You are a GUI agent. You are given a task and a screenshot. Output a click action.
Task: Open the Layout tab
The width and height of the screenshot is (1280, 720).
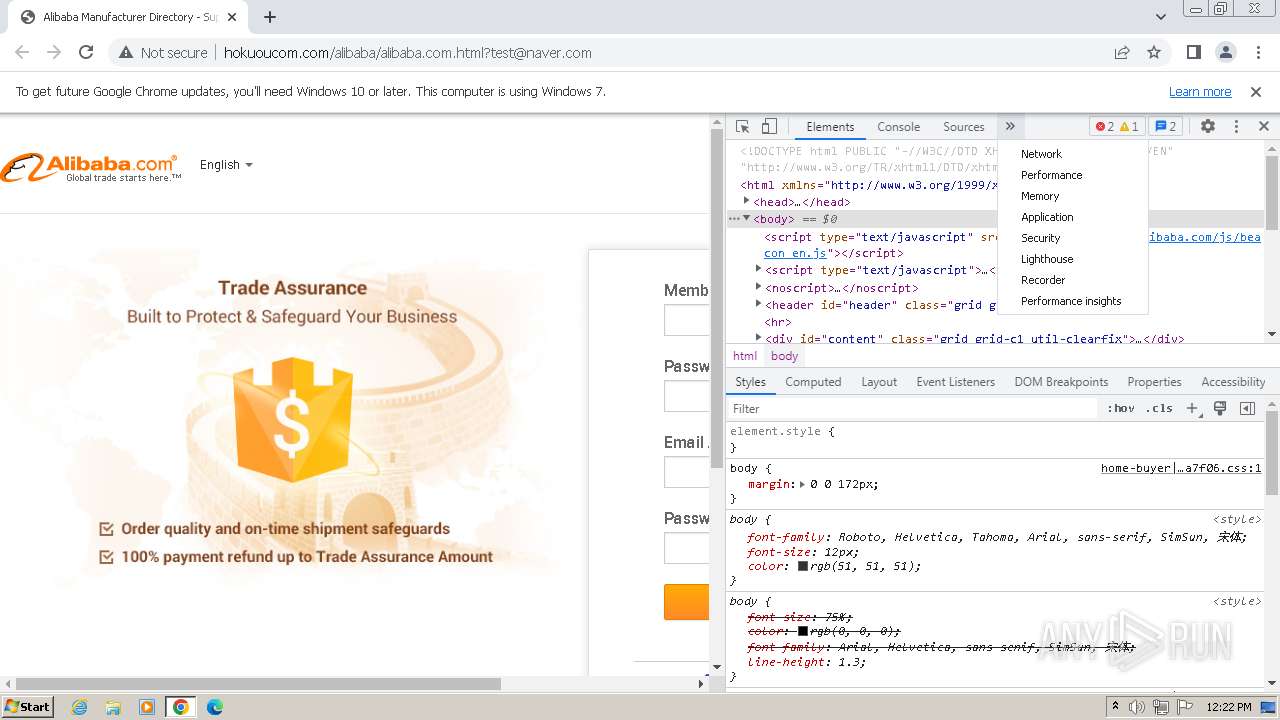pyautogui.click(x=879, y=382)
